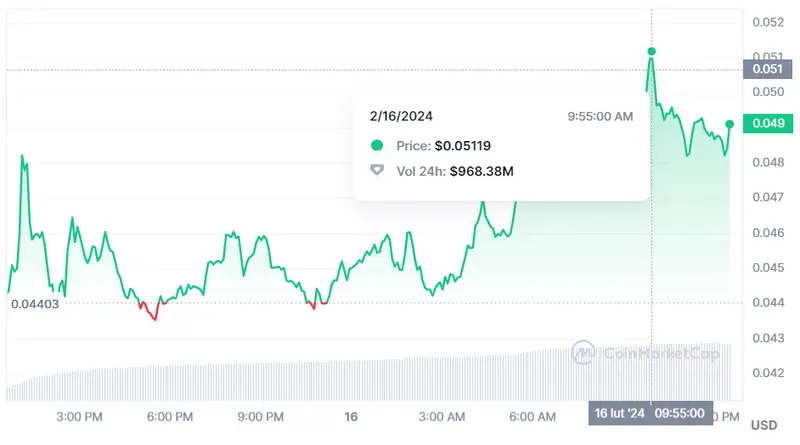Click the 09:55:00 crosshair time tag

pos(680,414)
